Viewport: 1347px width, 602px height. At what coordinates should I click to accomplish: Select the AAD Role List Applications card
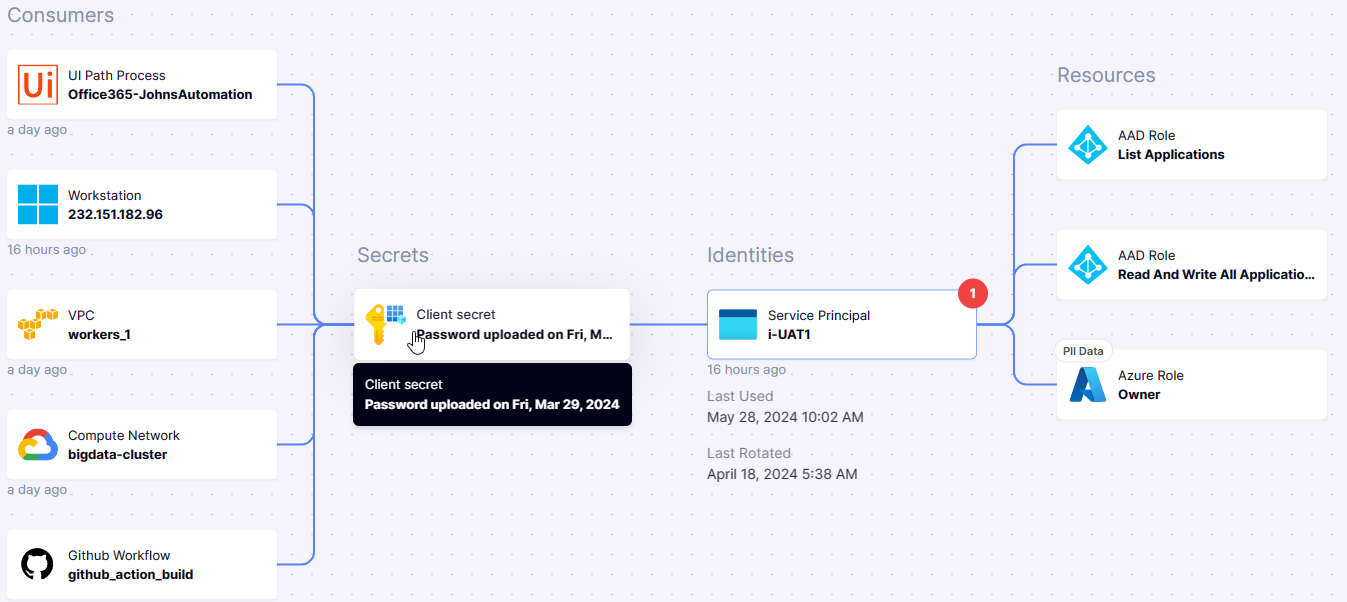[x=1190, y=144]
